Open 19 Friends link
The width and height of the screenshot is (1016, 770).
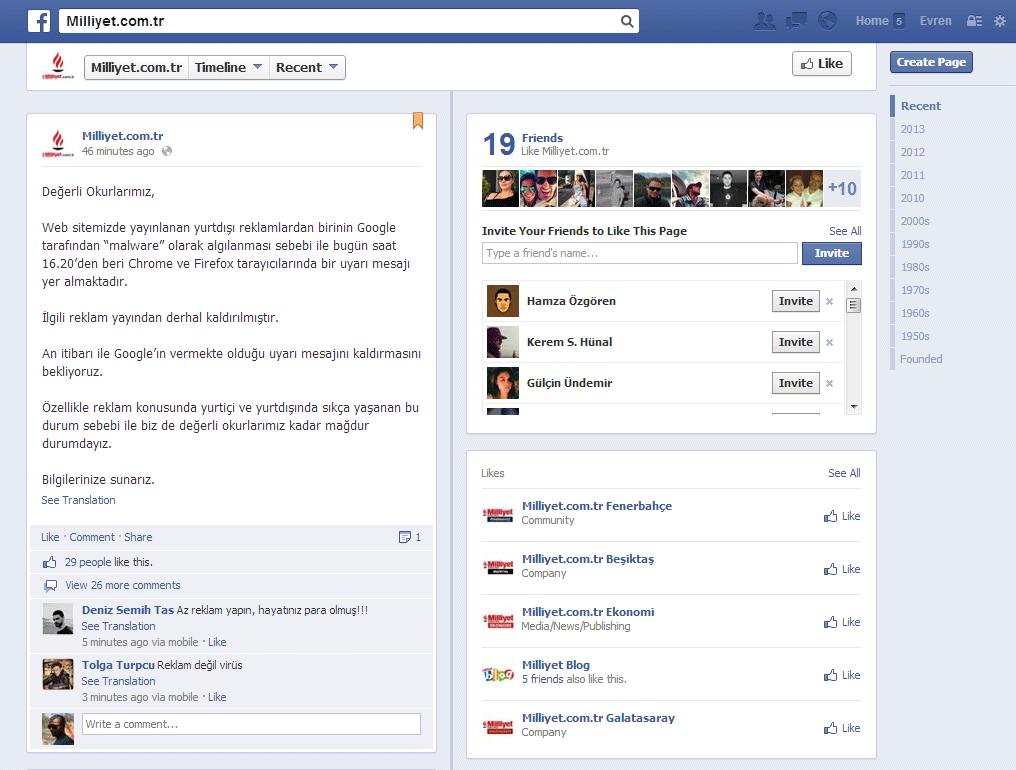pos(542,137)
